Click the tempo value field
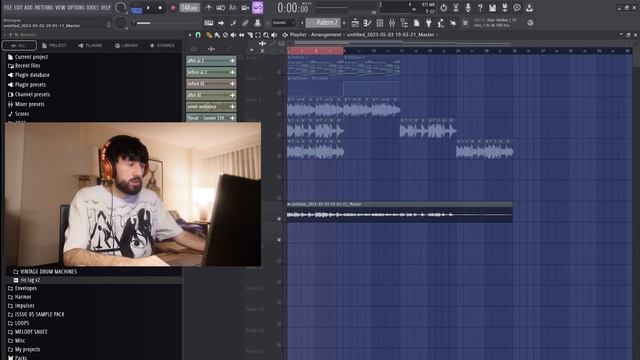The width and height of the screenshot is (640, 360). 189,8
